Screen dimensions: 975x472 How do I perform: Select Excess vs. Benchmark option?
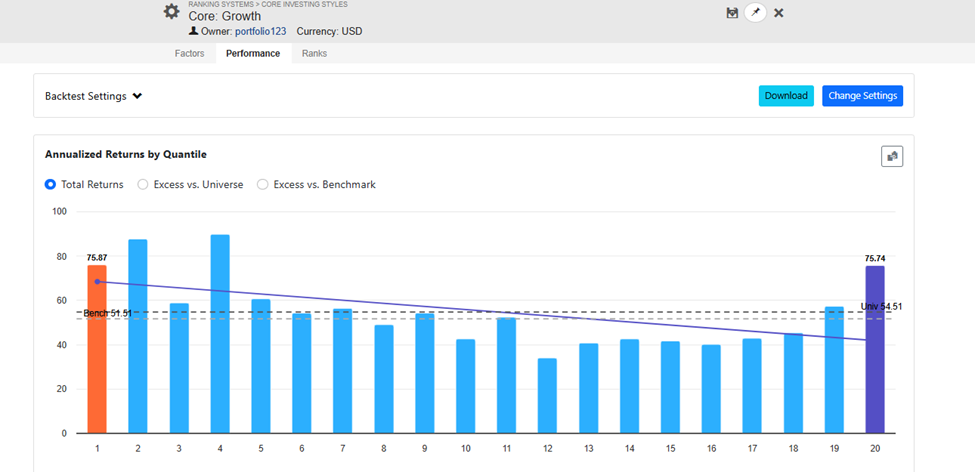263,184
